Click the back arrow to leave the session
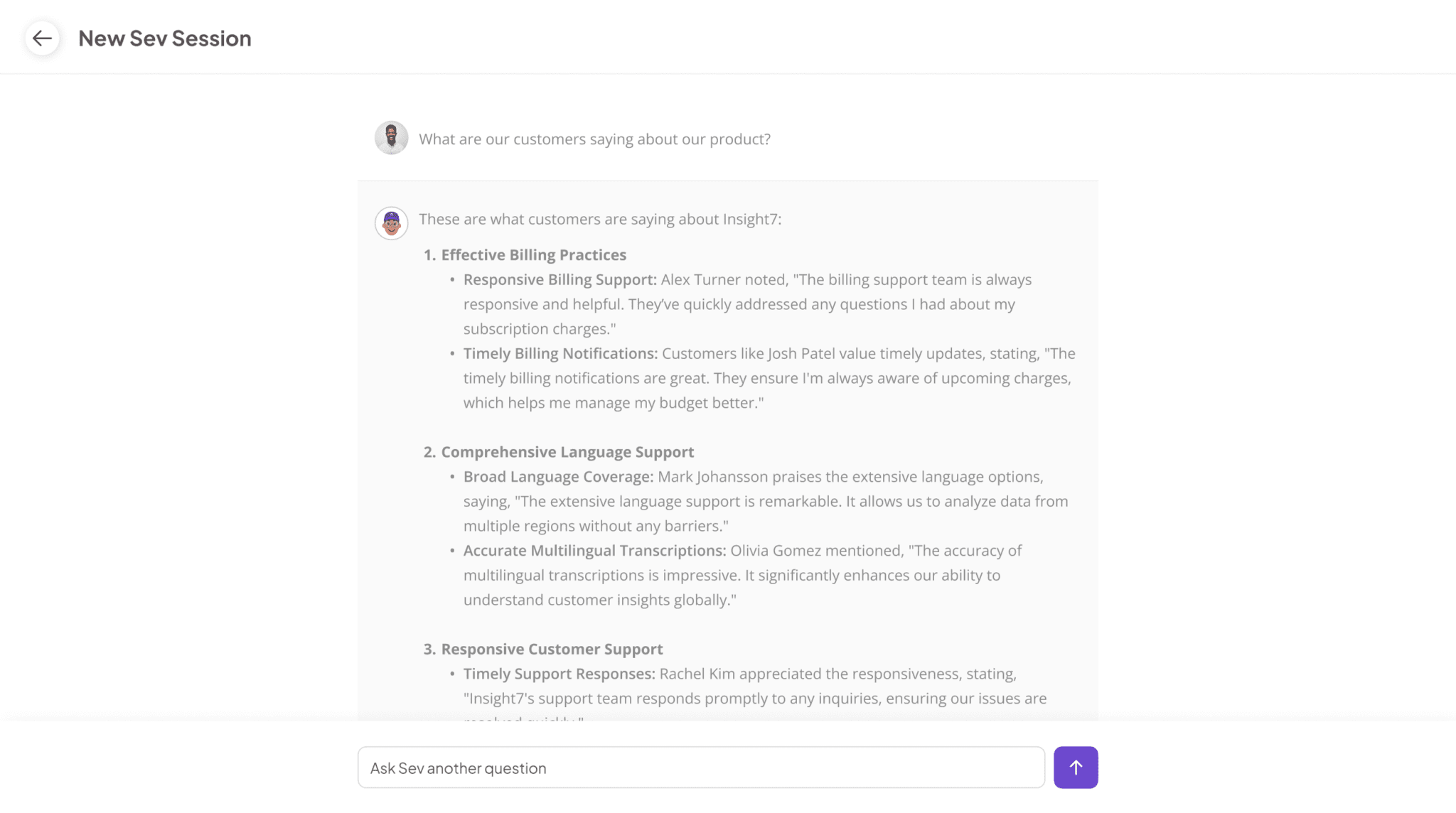The height and width of the screenshot is (813, 1456). pos(43,38)
